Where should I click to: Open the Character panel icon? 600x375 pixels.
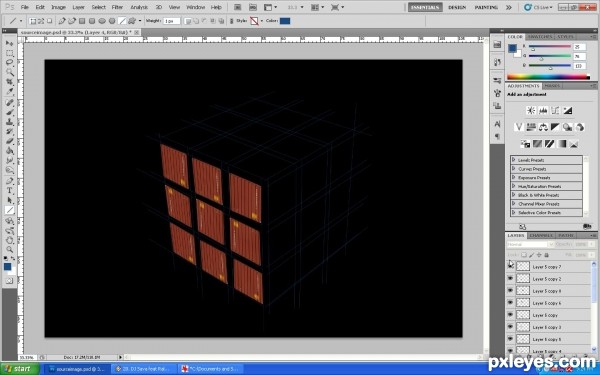pyautogui.click(x=497, y=124)
